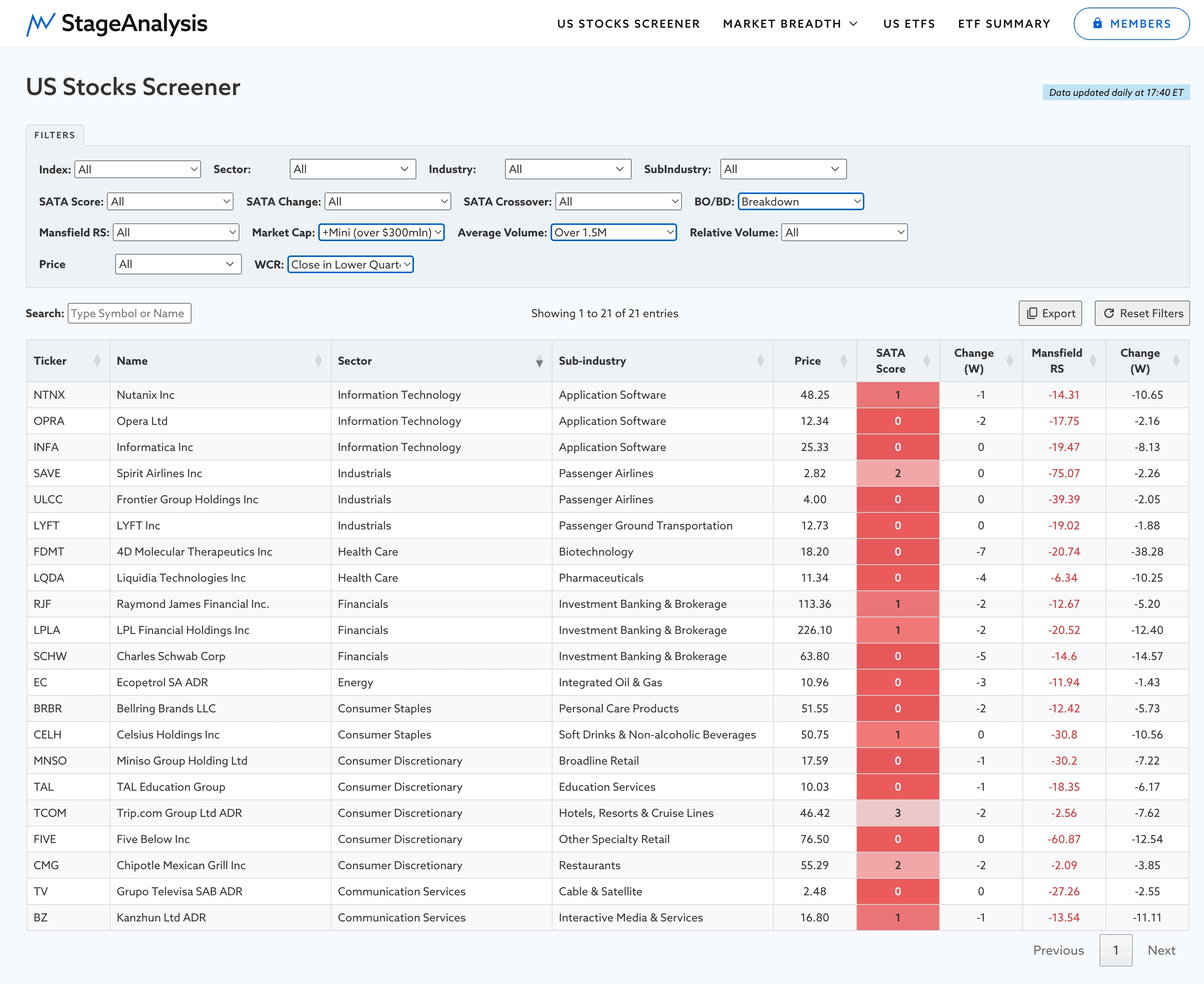Open the Sector filter dropdown
The height and width of the screenshot is (984, 1204).
[x=352, y=169]
